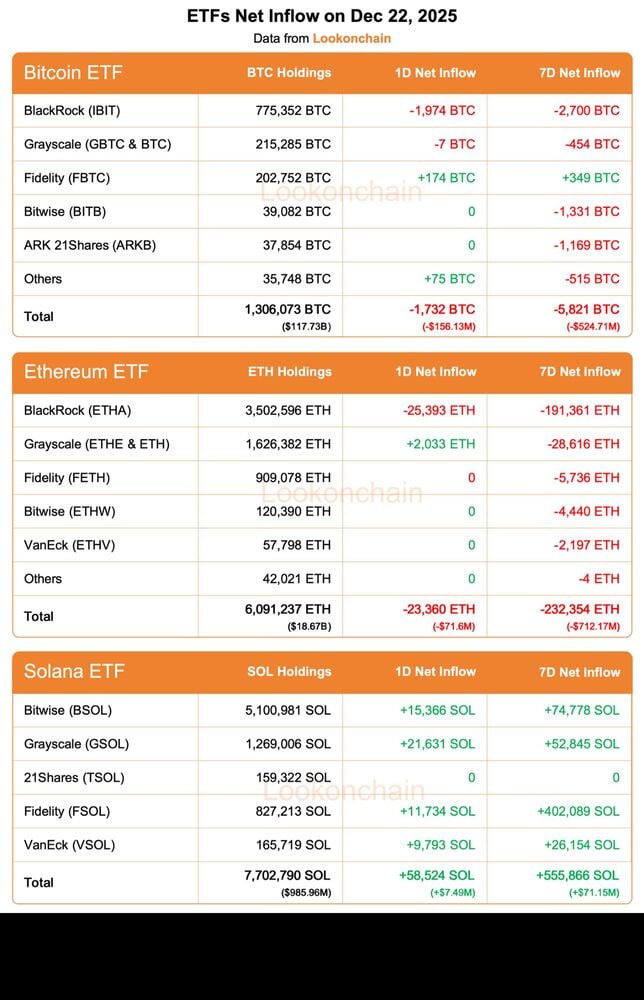Click the Lookonchain source link
The height and width of the screenshot is (1000, 644).
pos(351,38)
